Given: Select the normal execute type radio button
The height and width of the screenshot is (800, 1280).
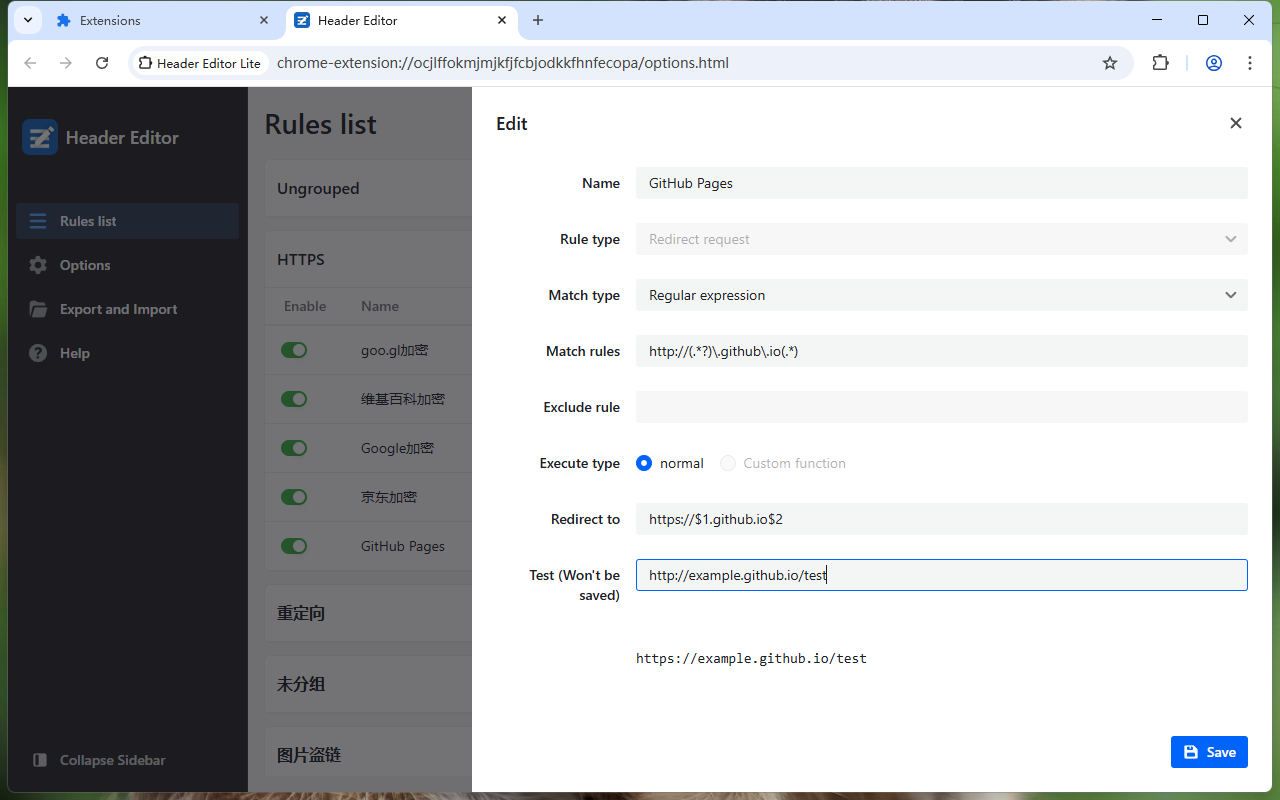Looking at the screenshot, I should [x=643, y=463].
